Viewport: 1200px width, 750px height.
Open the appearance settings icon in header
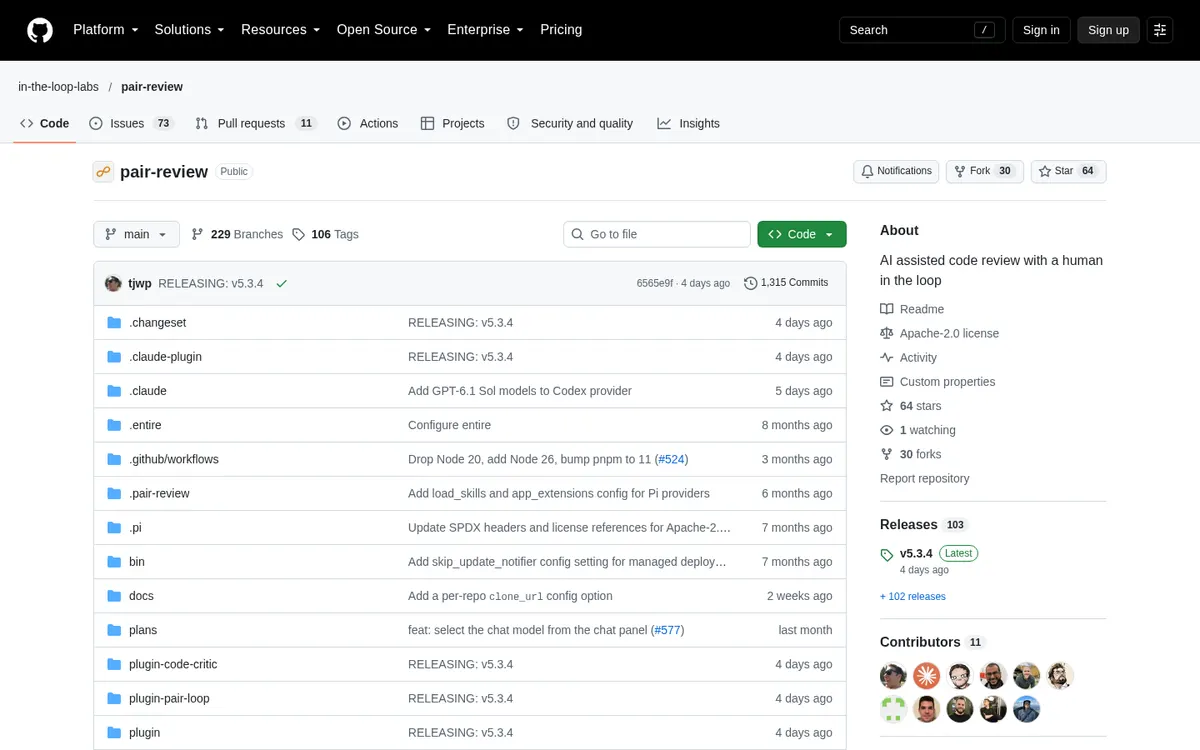click(x=1159, y=30)
